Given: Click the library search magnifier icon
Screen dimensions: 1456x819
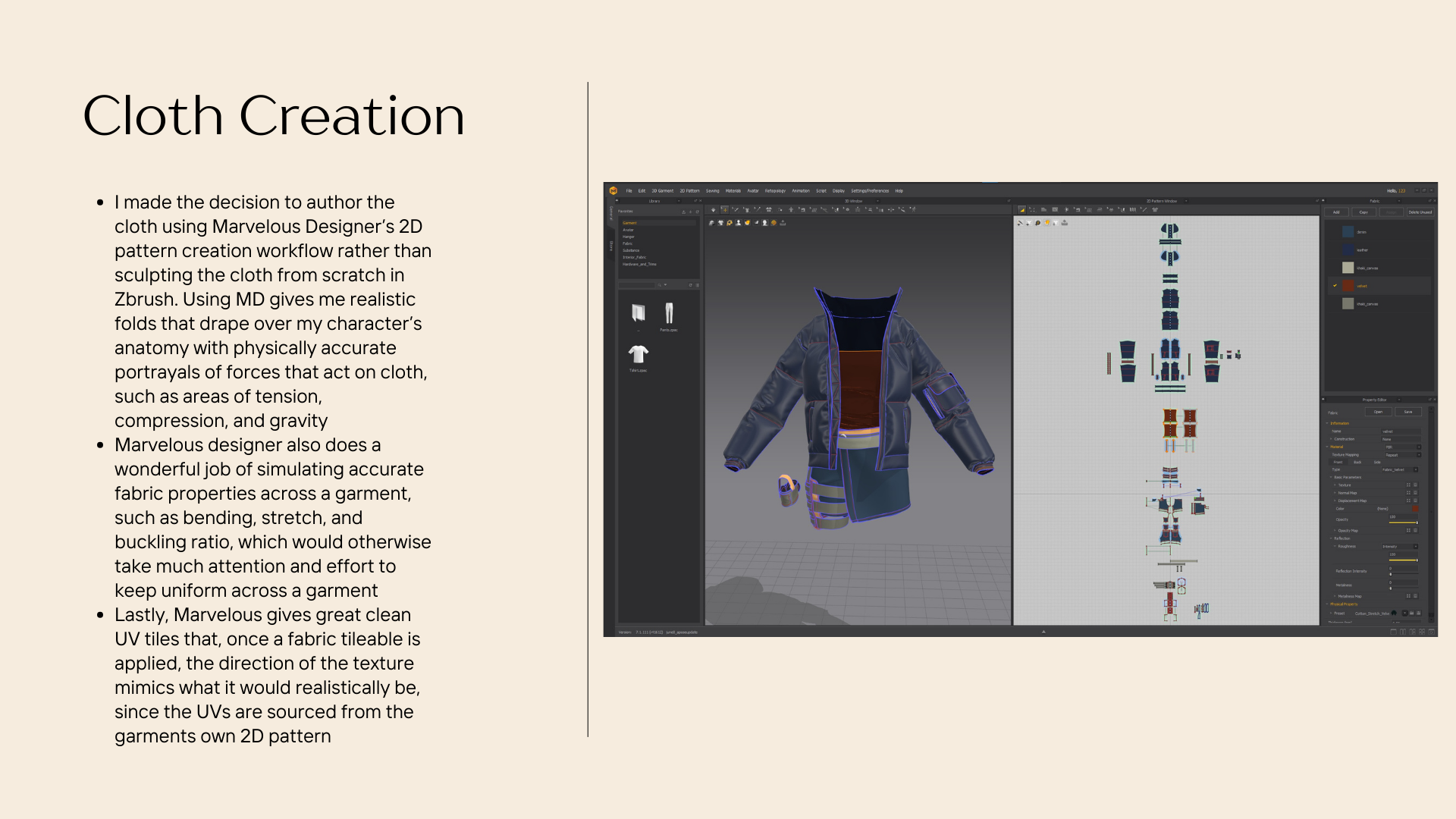Looking at the screenshot, I should click(660, 285).
